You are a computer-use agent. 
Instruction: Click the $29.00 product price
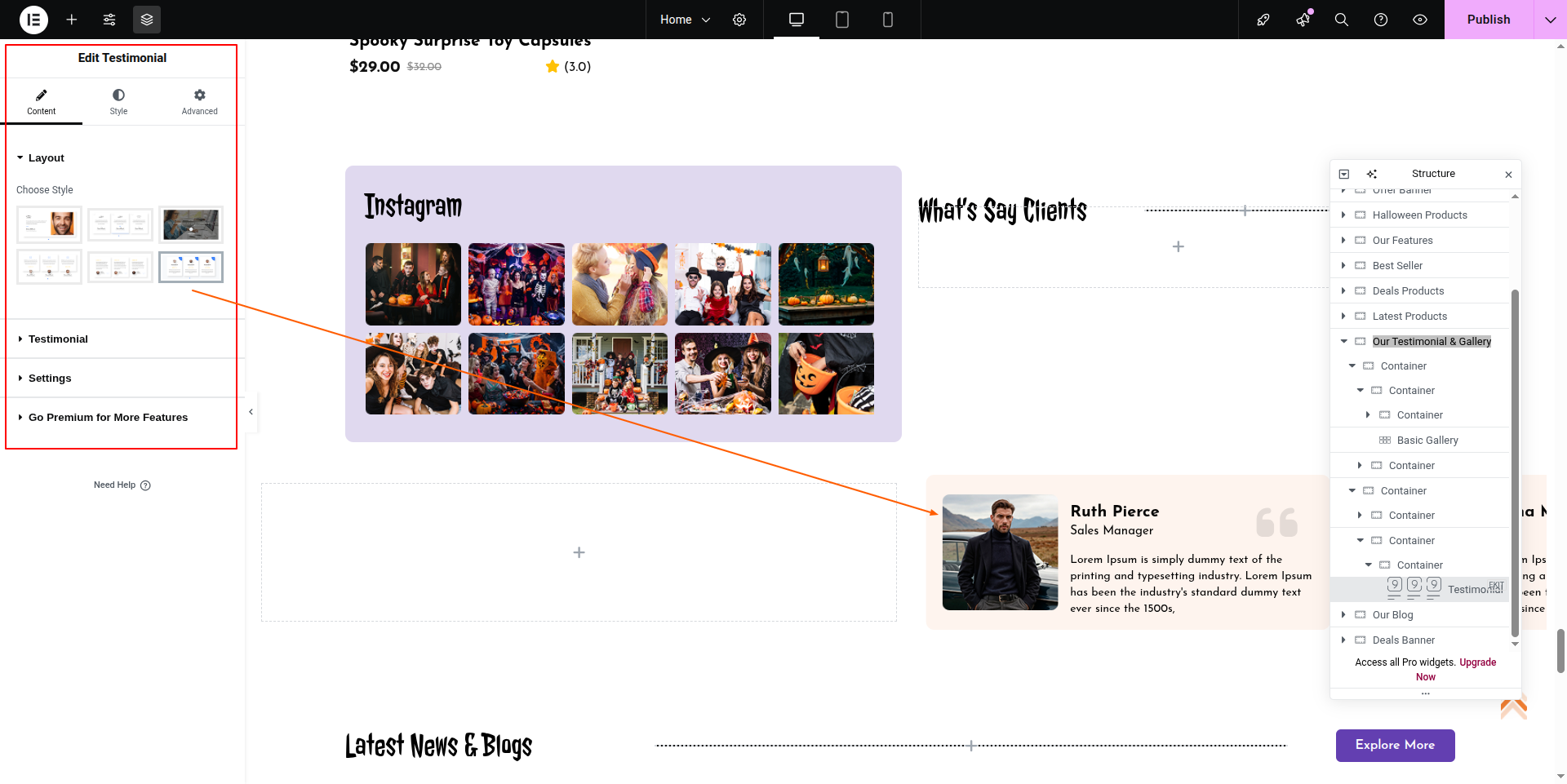tap(375, 67)
